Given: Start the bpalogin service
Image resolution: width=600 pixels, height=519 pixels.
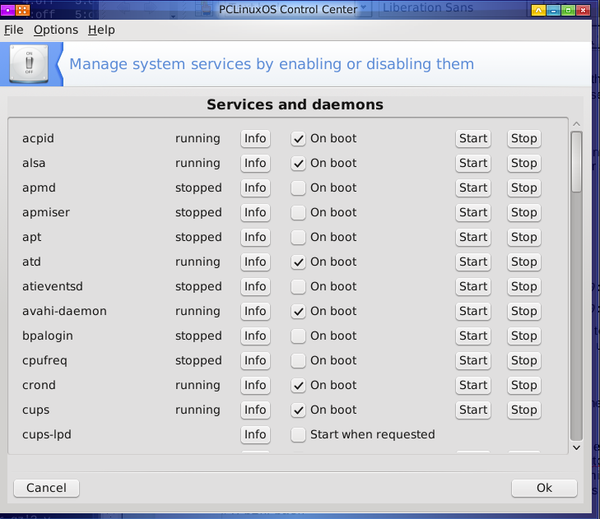Looking at the screenshot, I should click(473, 336).
